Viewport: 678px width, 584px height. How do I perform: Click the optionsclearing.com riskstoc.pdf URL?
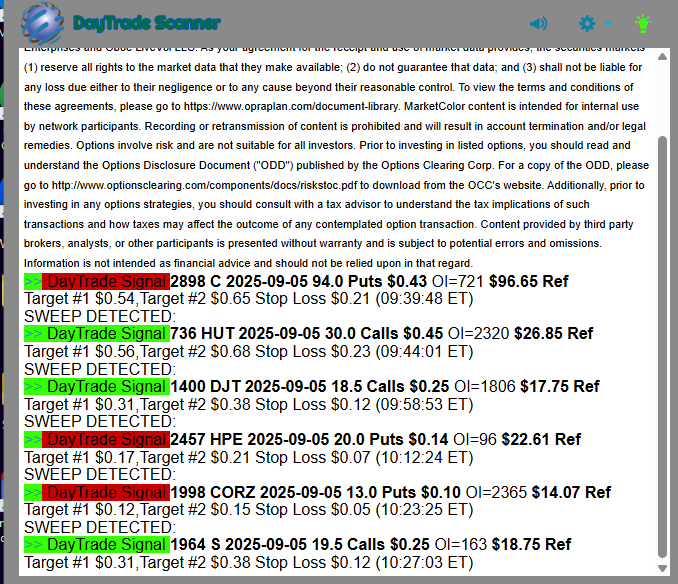point(205,185)
